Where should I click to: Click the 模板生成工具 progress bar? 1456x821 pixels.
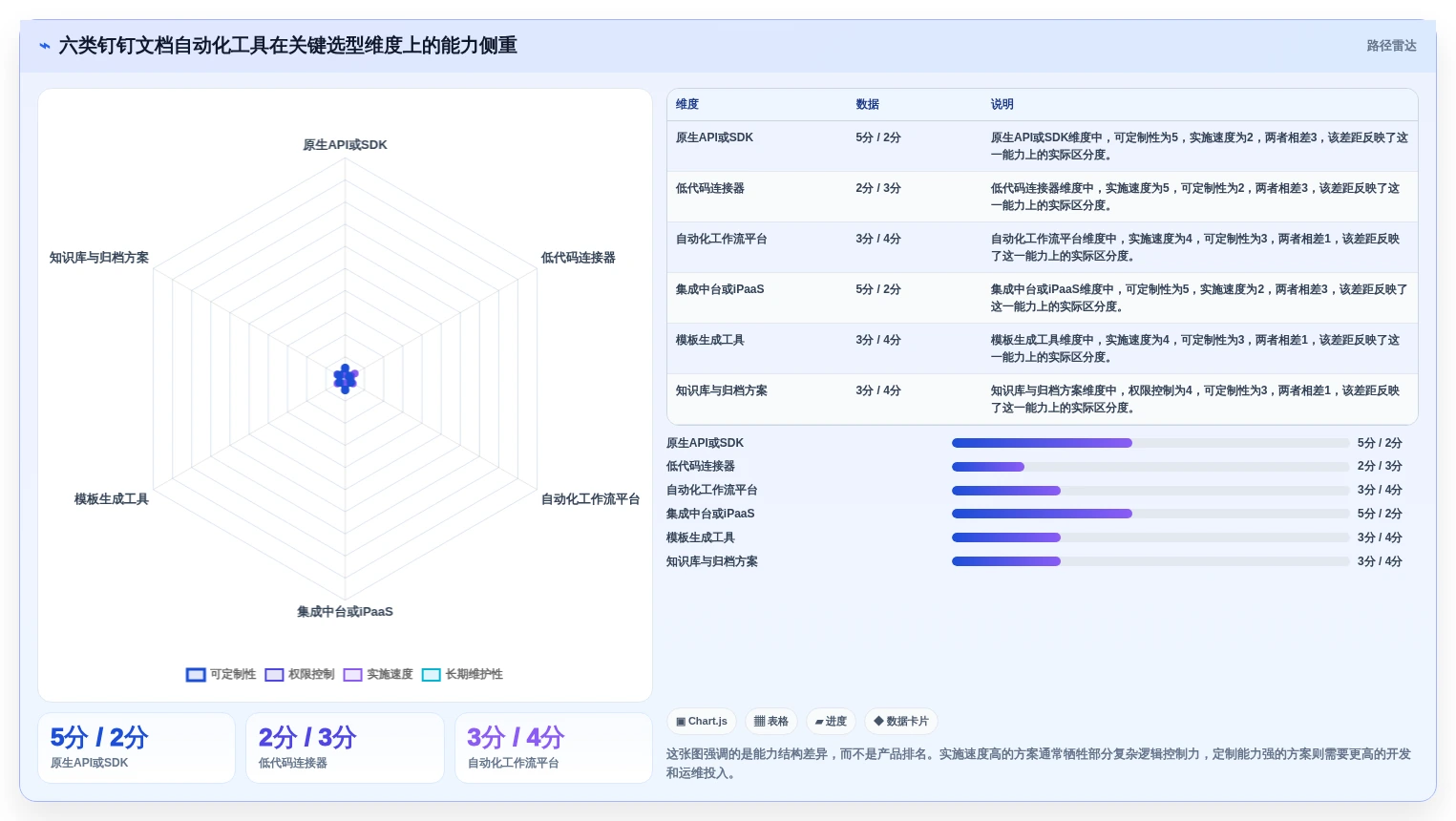1150,537
